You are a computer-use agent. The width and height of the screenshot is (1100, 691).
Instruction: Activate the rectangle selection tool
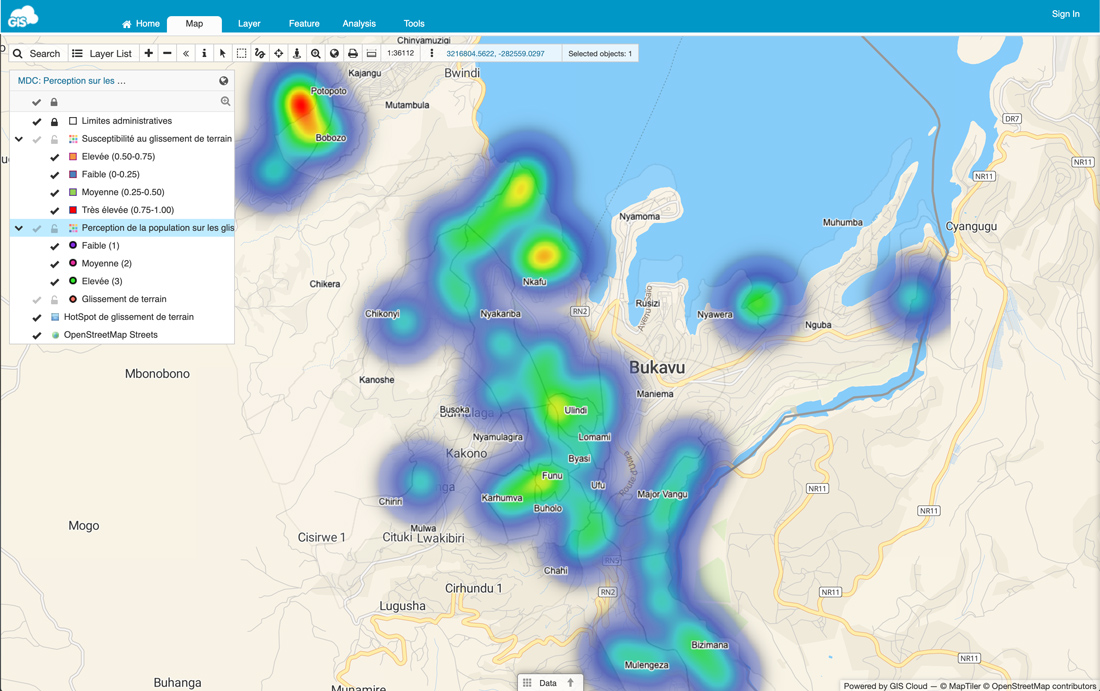point(240,52)
